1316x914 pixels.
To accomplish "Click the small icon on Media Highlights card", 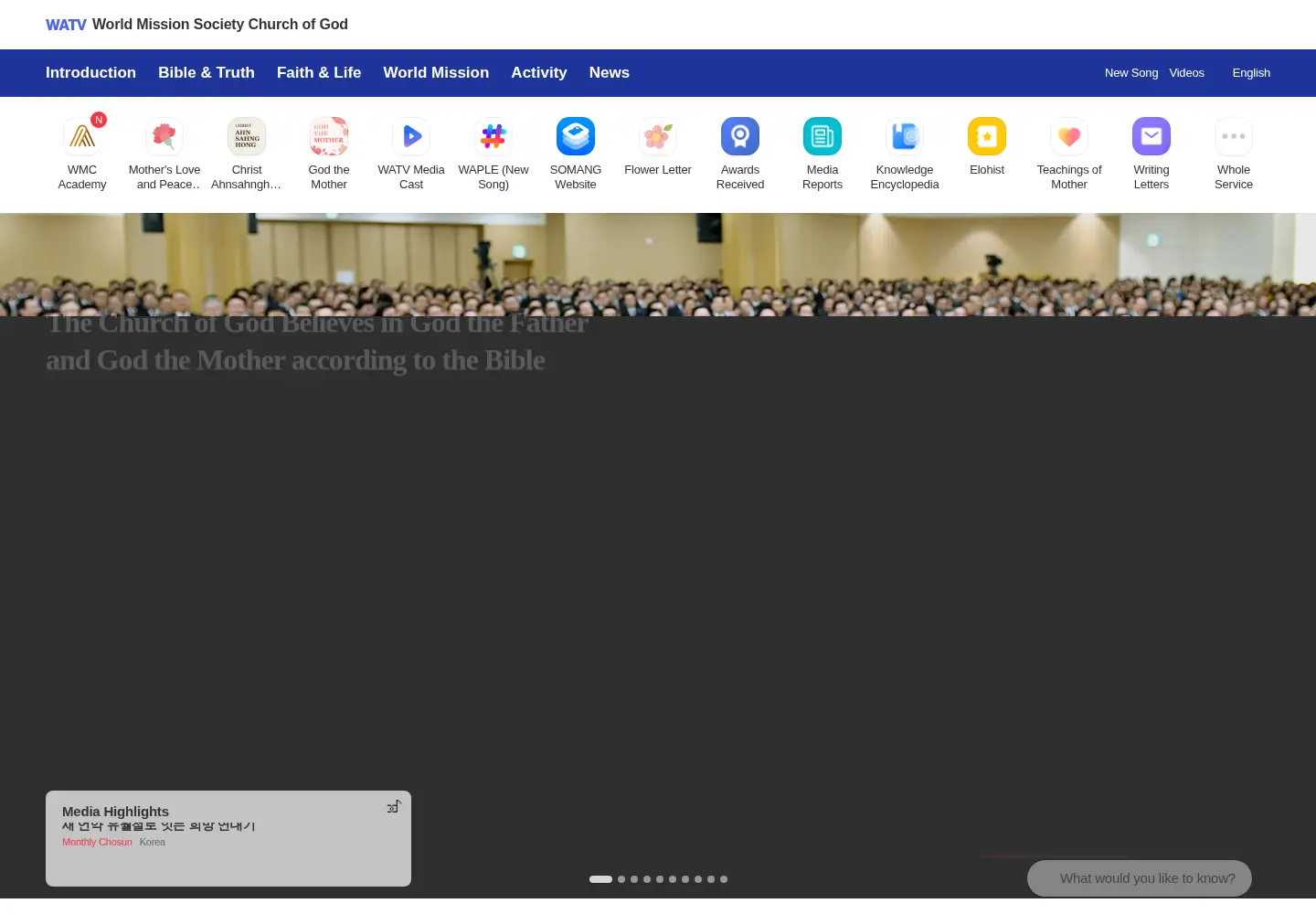I will pyautogui.click(x=394, y=807).
